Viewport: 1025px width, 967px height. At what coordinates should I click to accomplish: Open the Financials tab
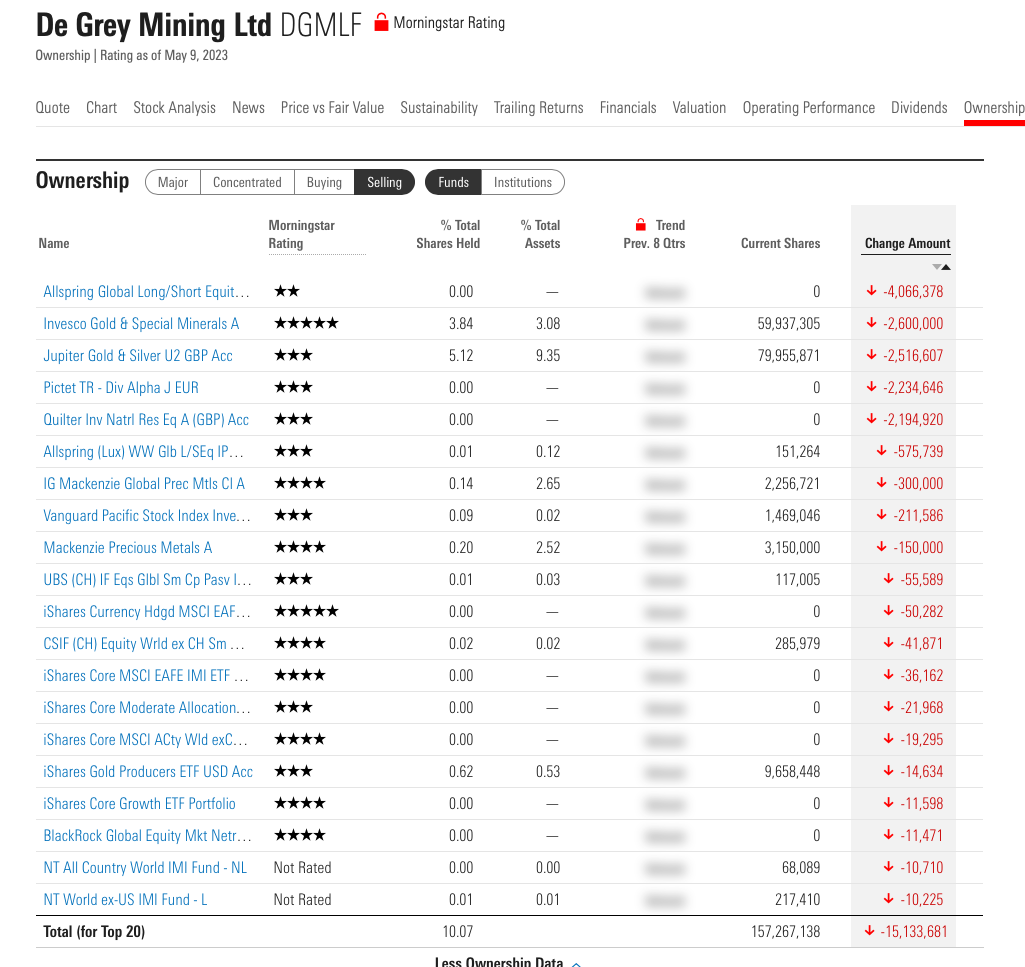pyautogui.click(x=628, y=107)
